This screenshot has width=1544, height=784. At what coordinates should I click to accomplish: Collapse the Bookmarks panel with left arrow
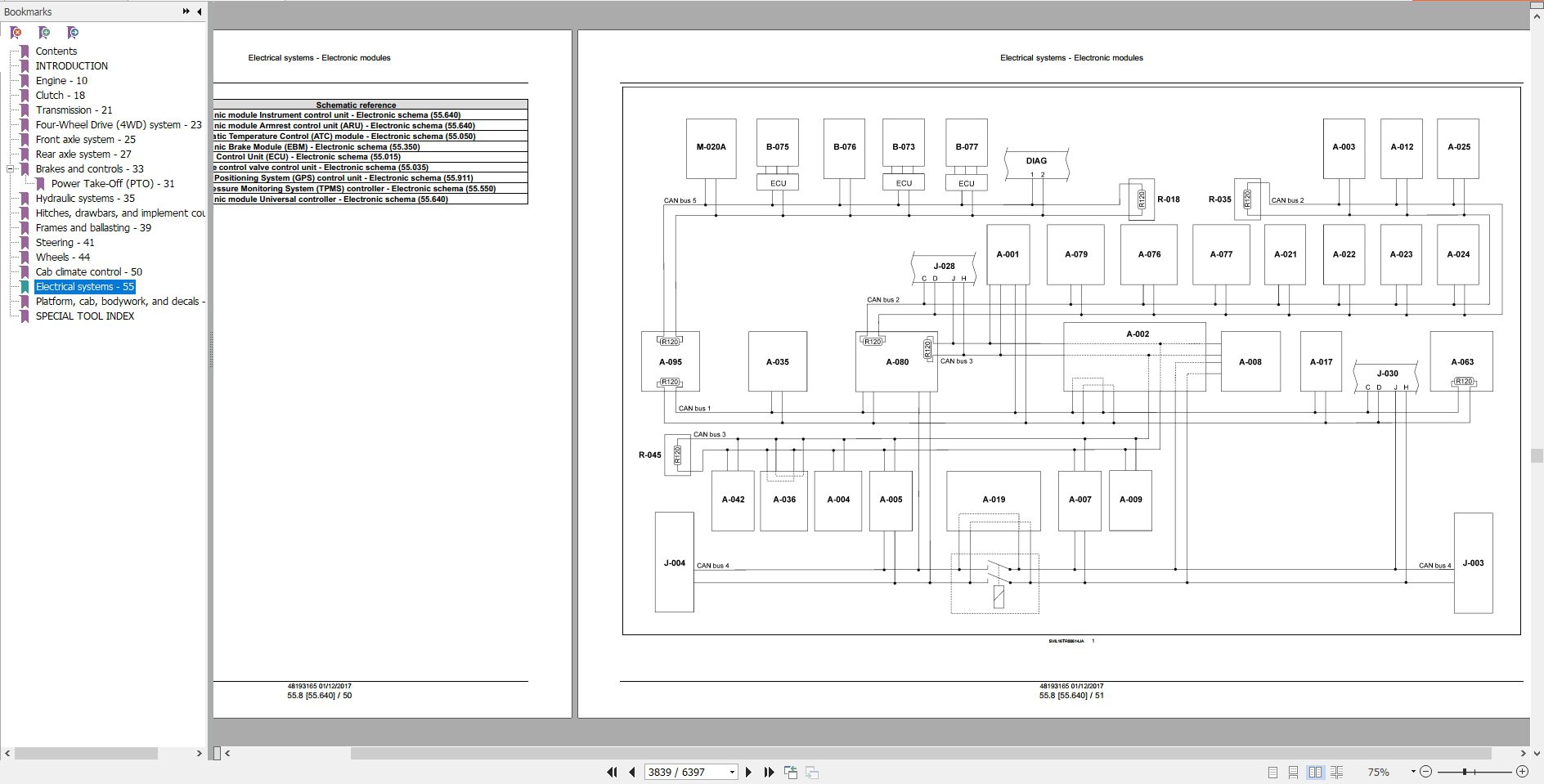[x=199, y=11]
